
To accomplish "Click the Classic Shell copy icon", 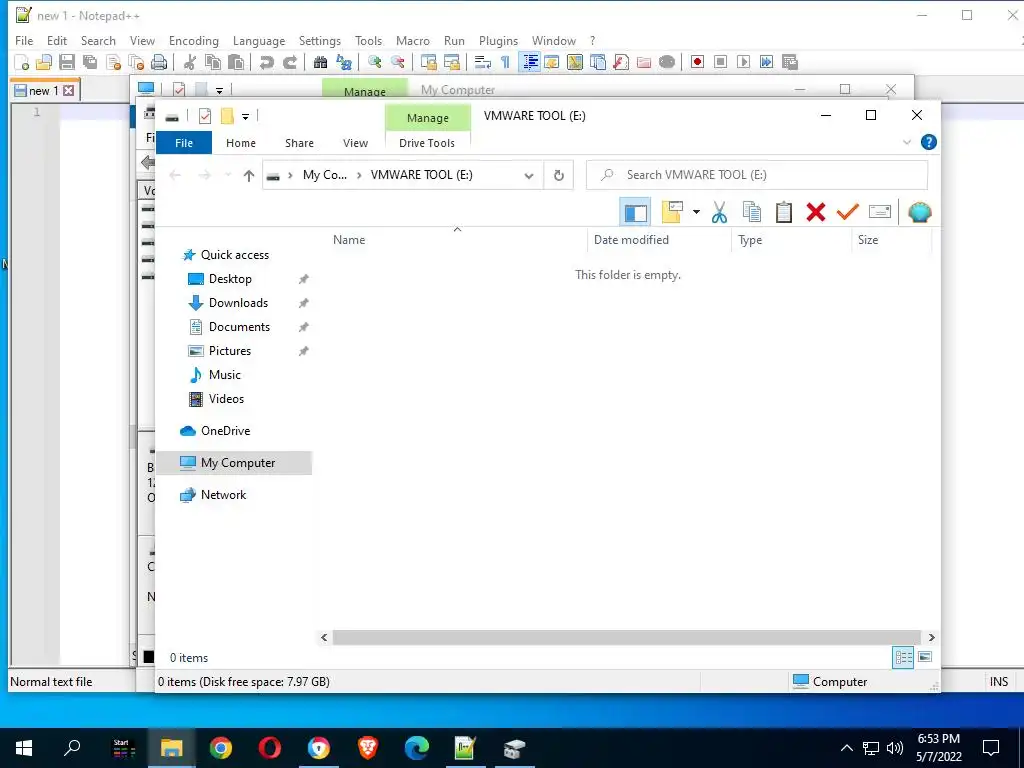I will 752,212.
